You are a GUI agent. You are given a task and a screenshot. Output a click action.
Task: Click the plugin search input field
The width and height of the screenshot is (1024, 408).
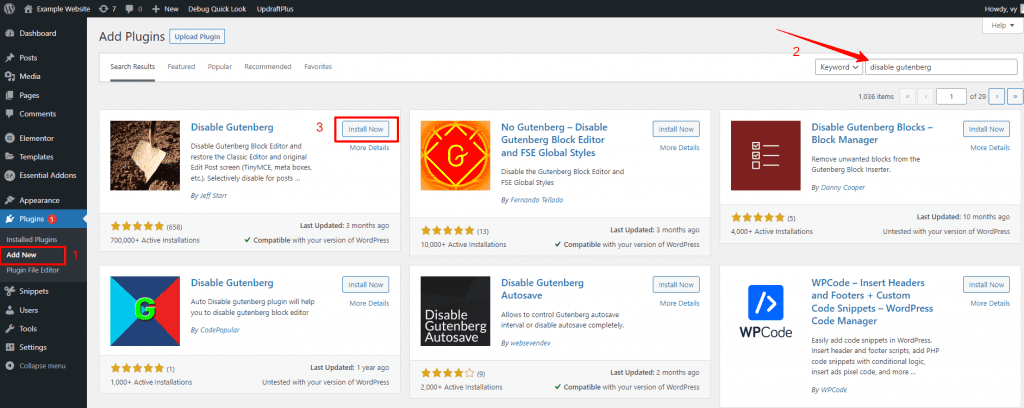point(940,67)
